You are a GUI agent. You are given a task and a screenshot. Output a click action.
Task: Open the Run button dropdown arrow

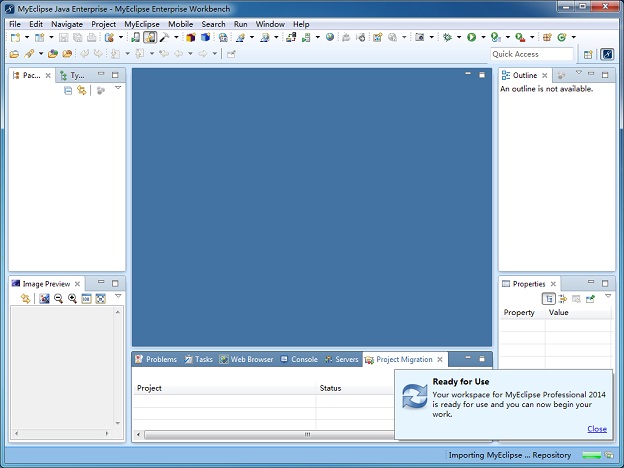482,37
